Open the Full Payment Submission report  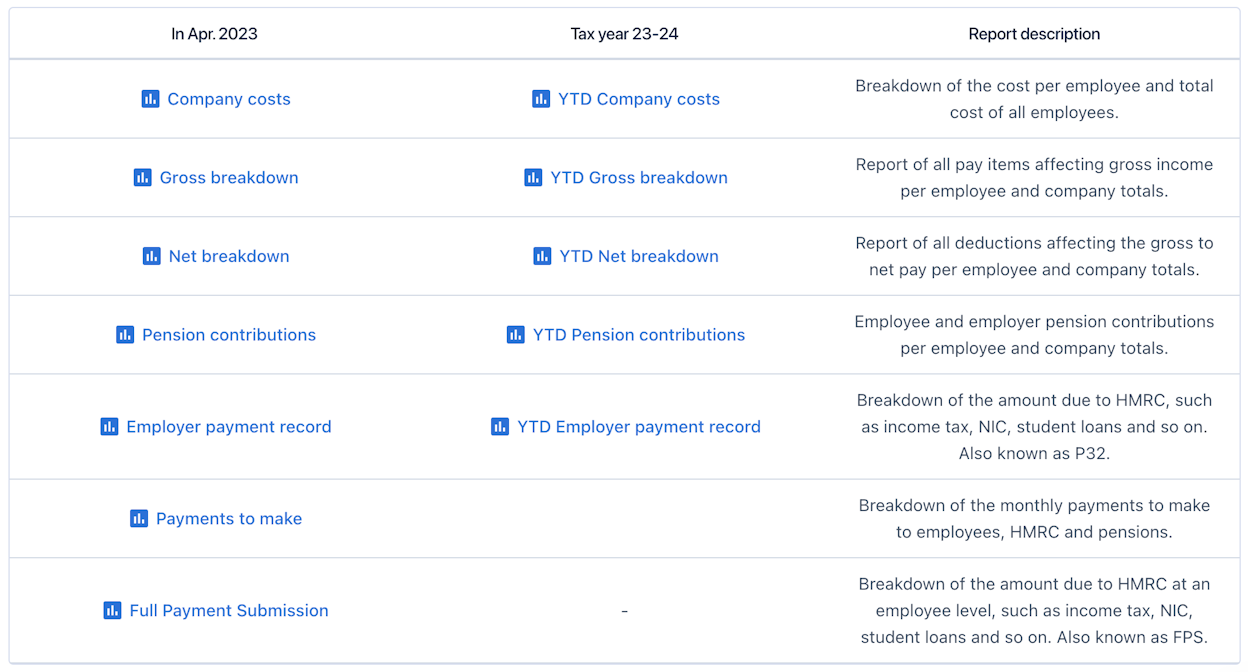coord(229,610)
